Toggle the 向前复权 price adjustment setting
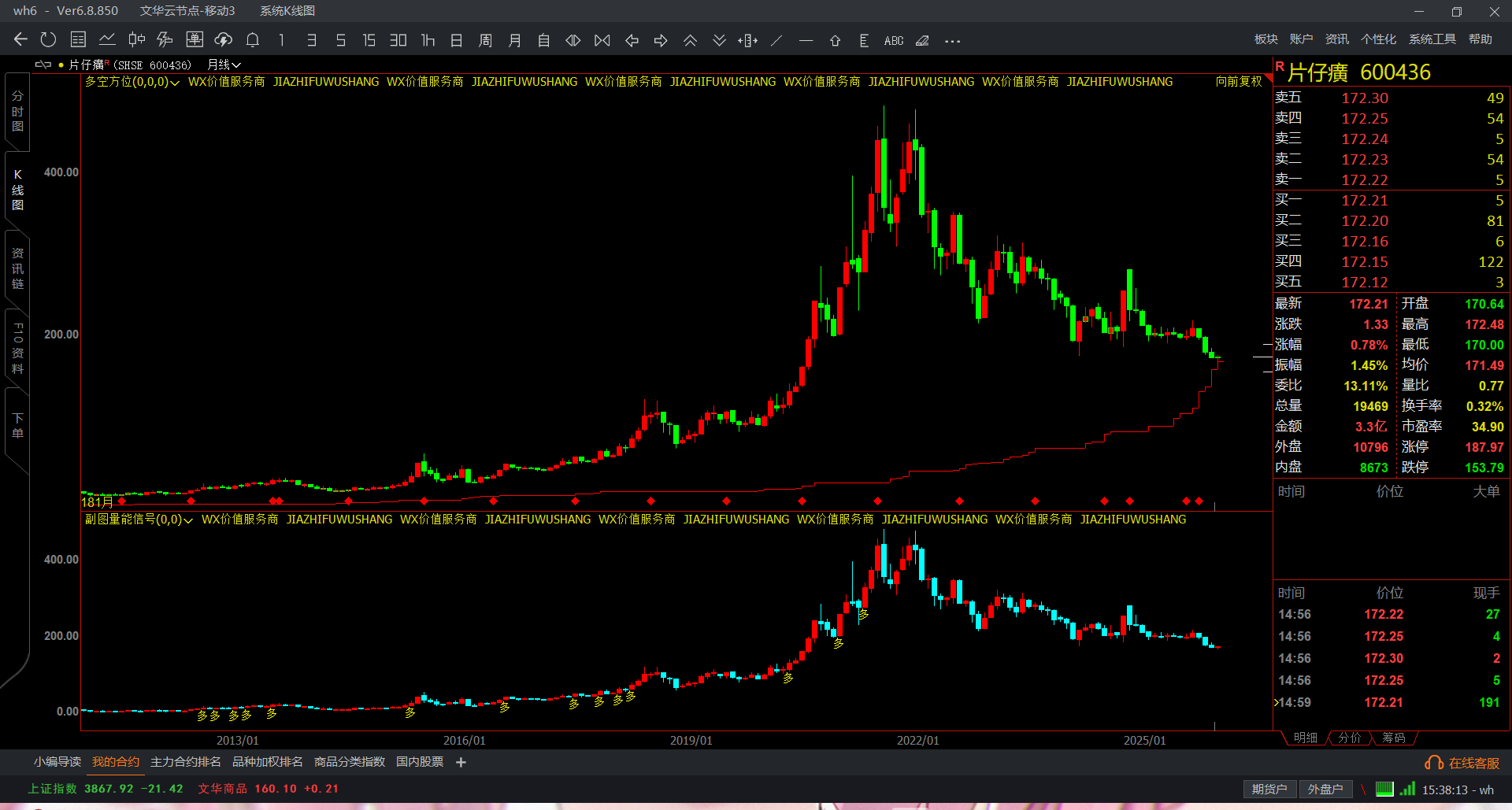Screen dimensions: 1512x810 1239,82
